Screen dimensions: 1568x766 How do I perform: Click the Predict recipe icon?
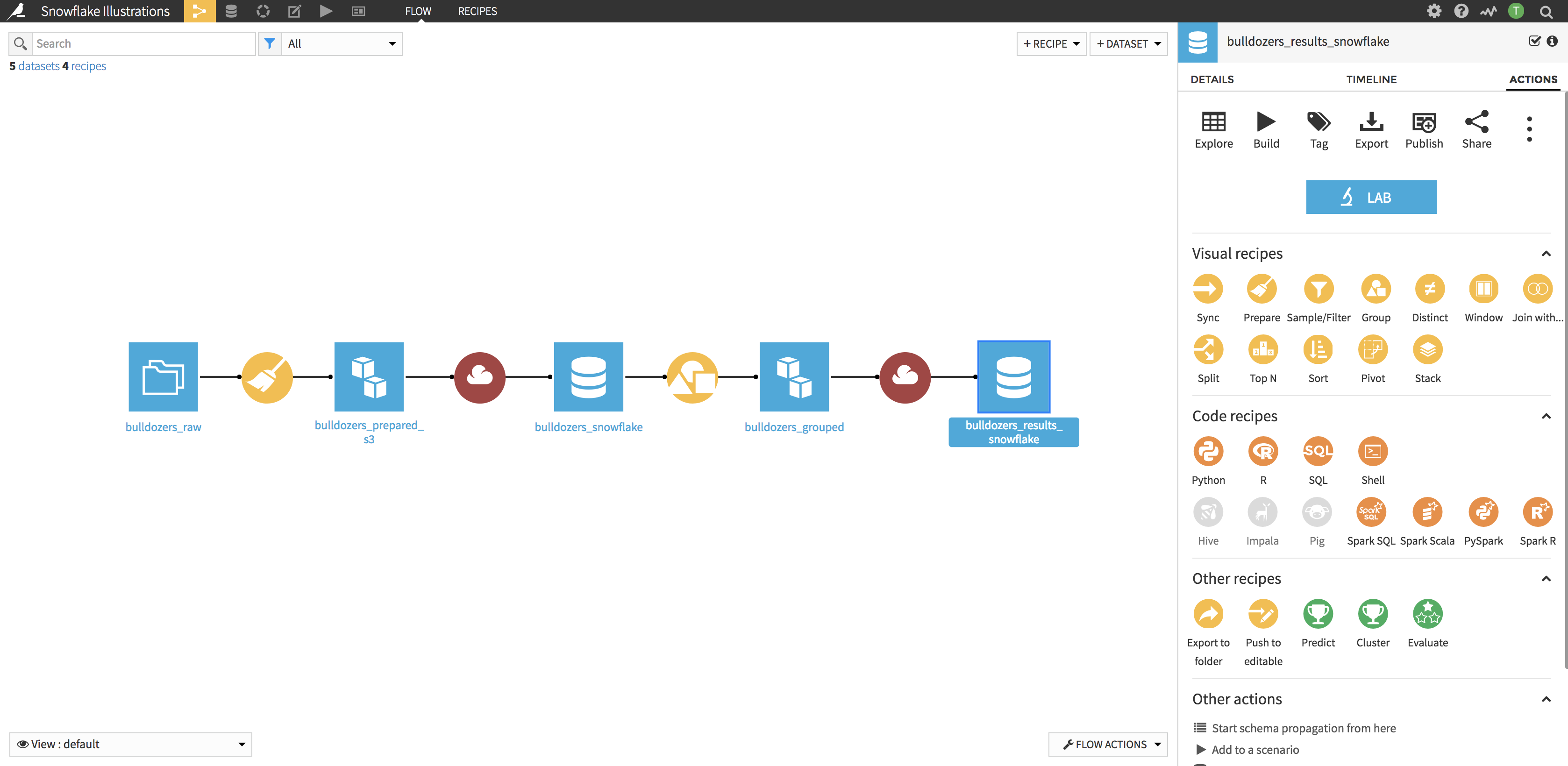[1318, 613]
